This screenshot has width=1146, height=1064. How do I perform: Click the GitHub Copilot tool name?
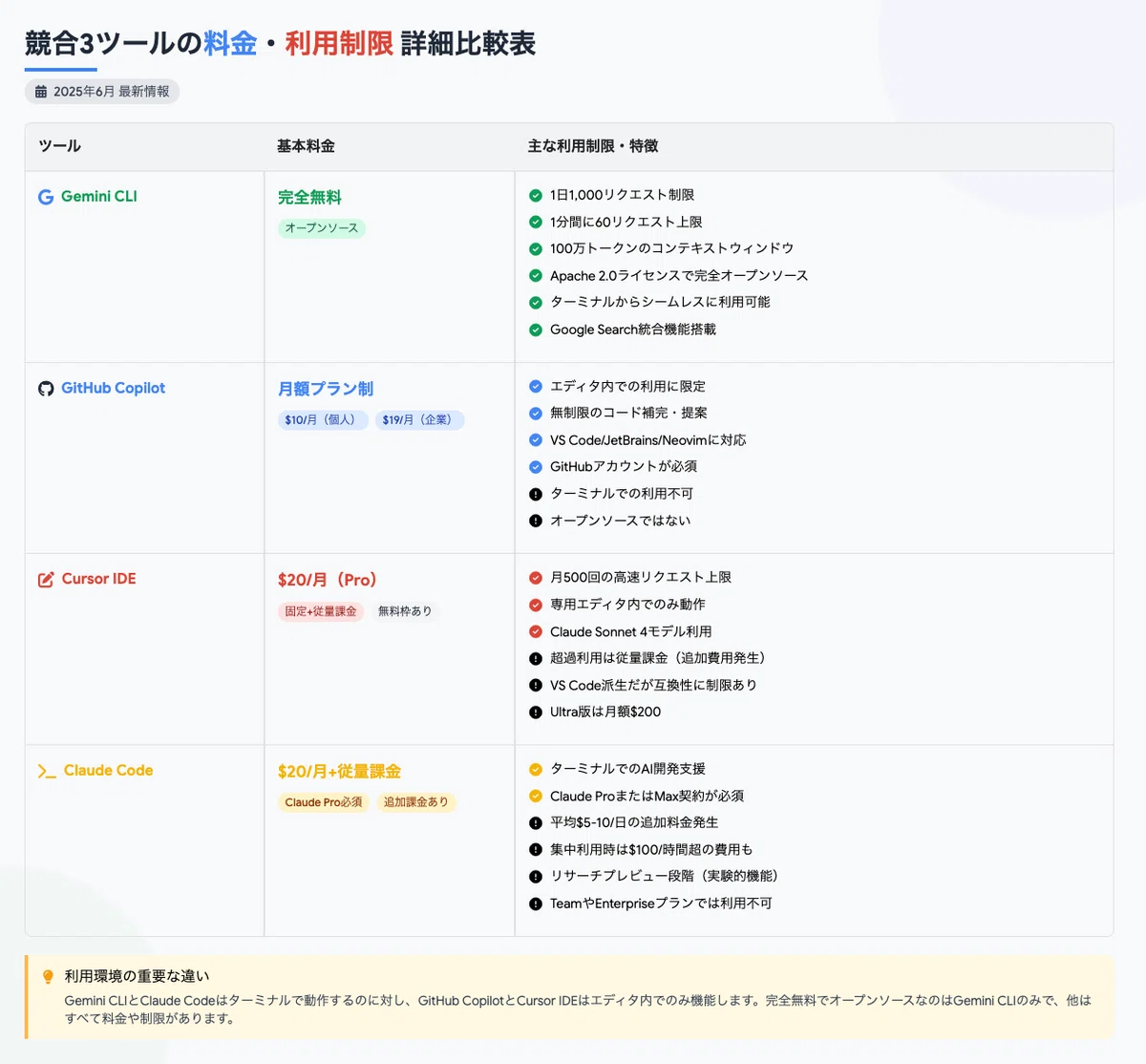pos(114,388)
